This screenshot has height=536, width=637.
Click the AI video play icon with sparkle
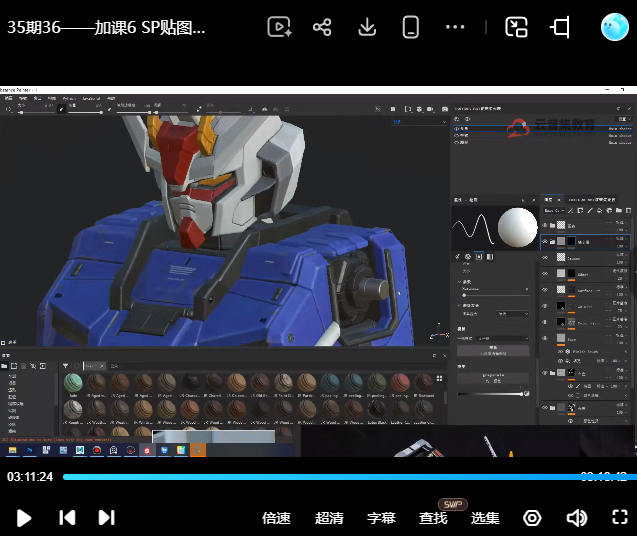click(279, 27)
